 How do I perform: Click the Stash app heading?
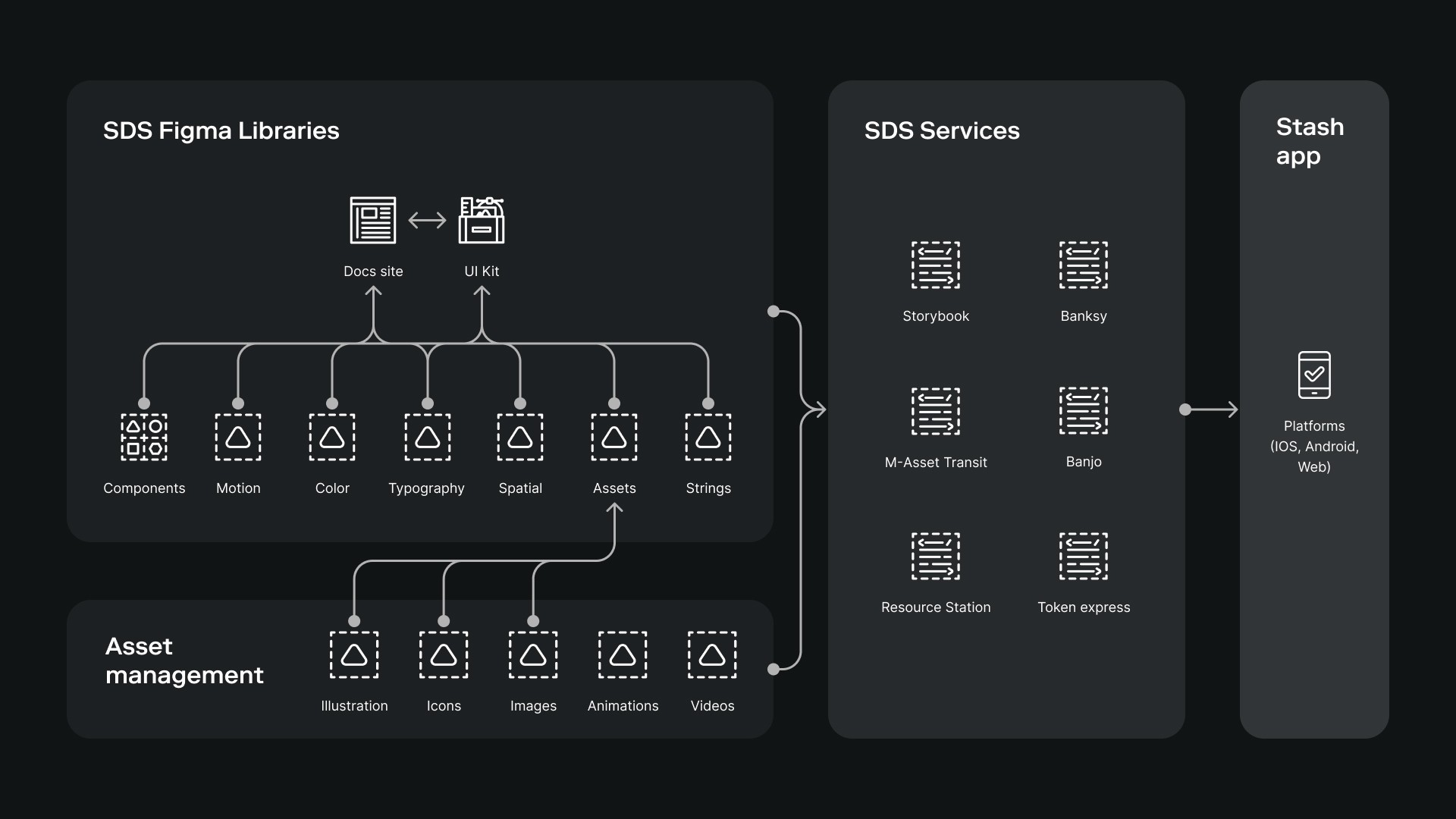(1310, 141)
